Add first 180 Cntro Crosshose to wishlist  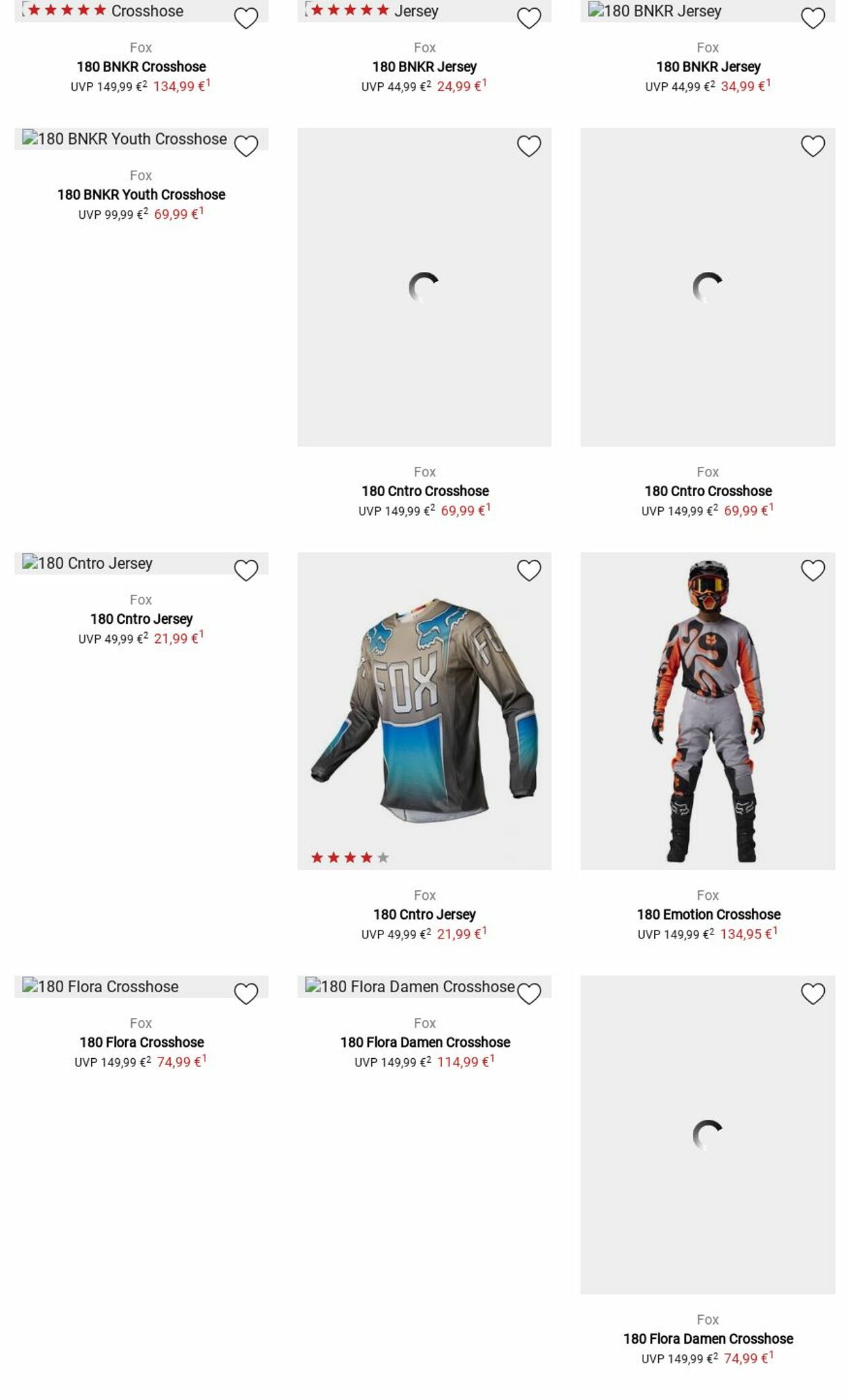tap(528, 146)
